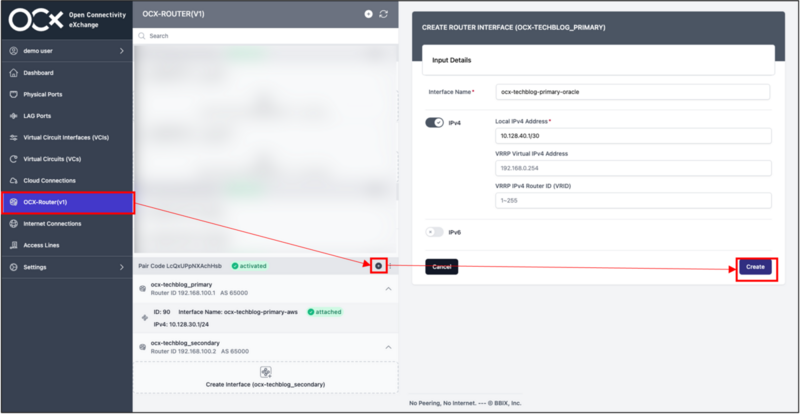Viewport: 800px width, 414px height.
Task: Click the search magnifier icon
Action: click(x=141, y=36)
